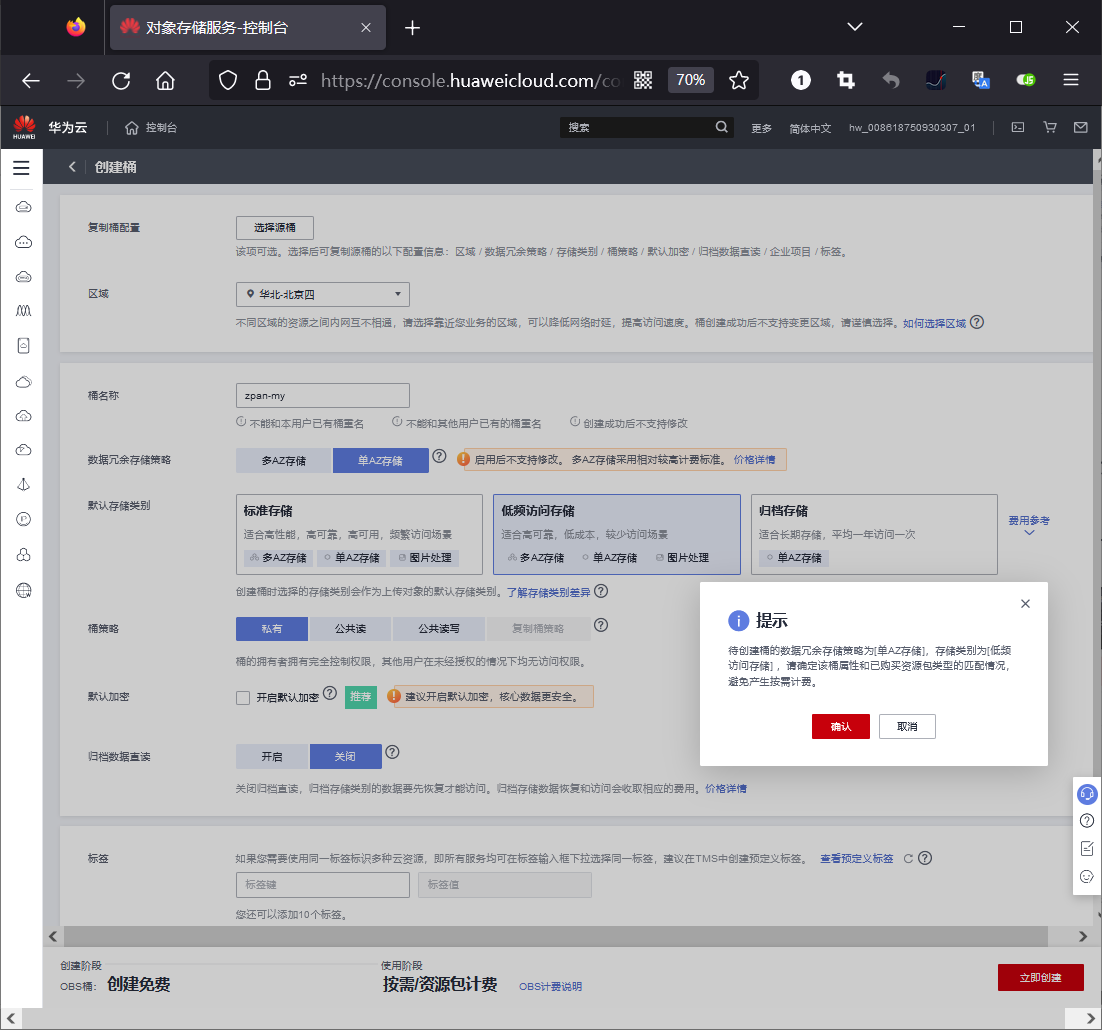Open the Firefox application menu
This screenshot has height=1030, width=1102.
[x=1070, y=80]
